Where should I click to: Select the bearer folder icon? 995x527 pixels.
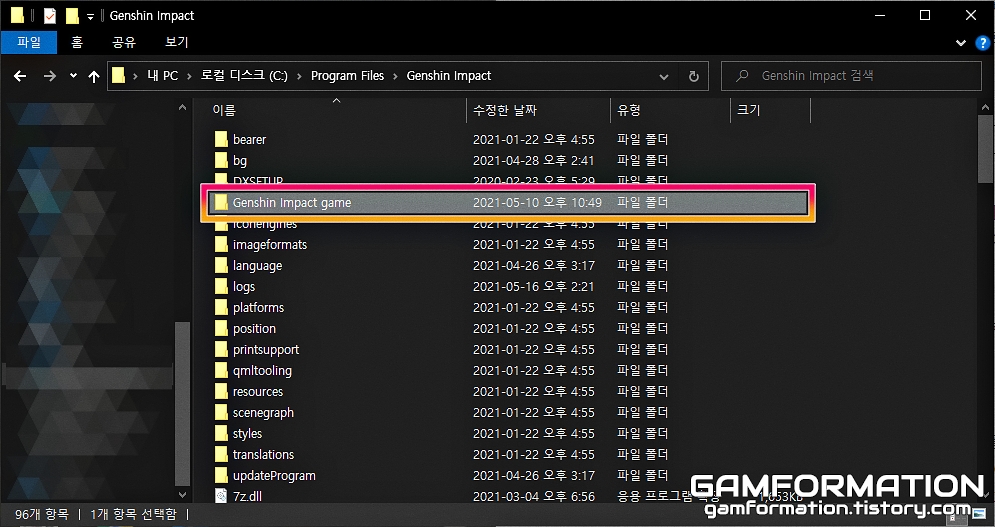tap(221, 140)
